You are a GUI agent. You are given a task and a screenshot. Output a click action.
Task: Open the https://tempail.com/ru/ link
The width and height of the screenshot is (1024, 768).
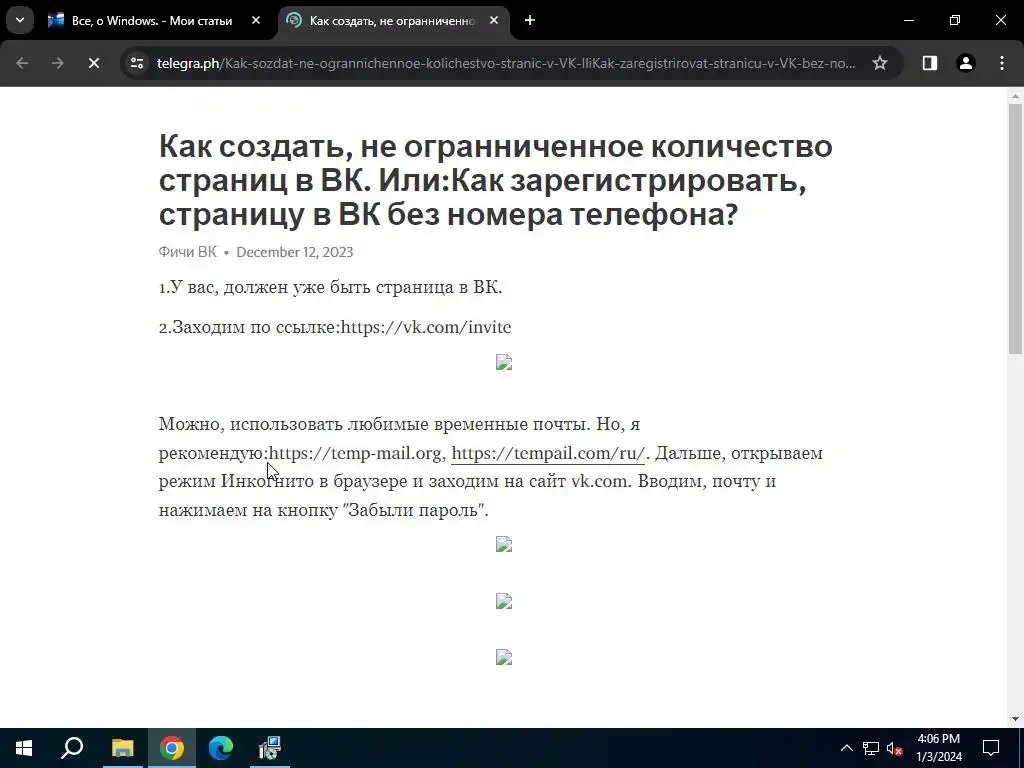[548, 453]
